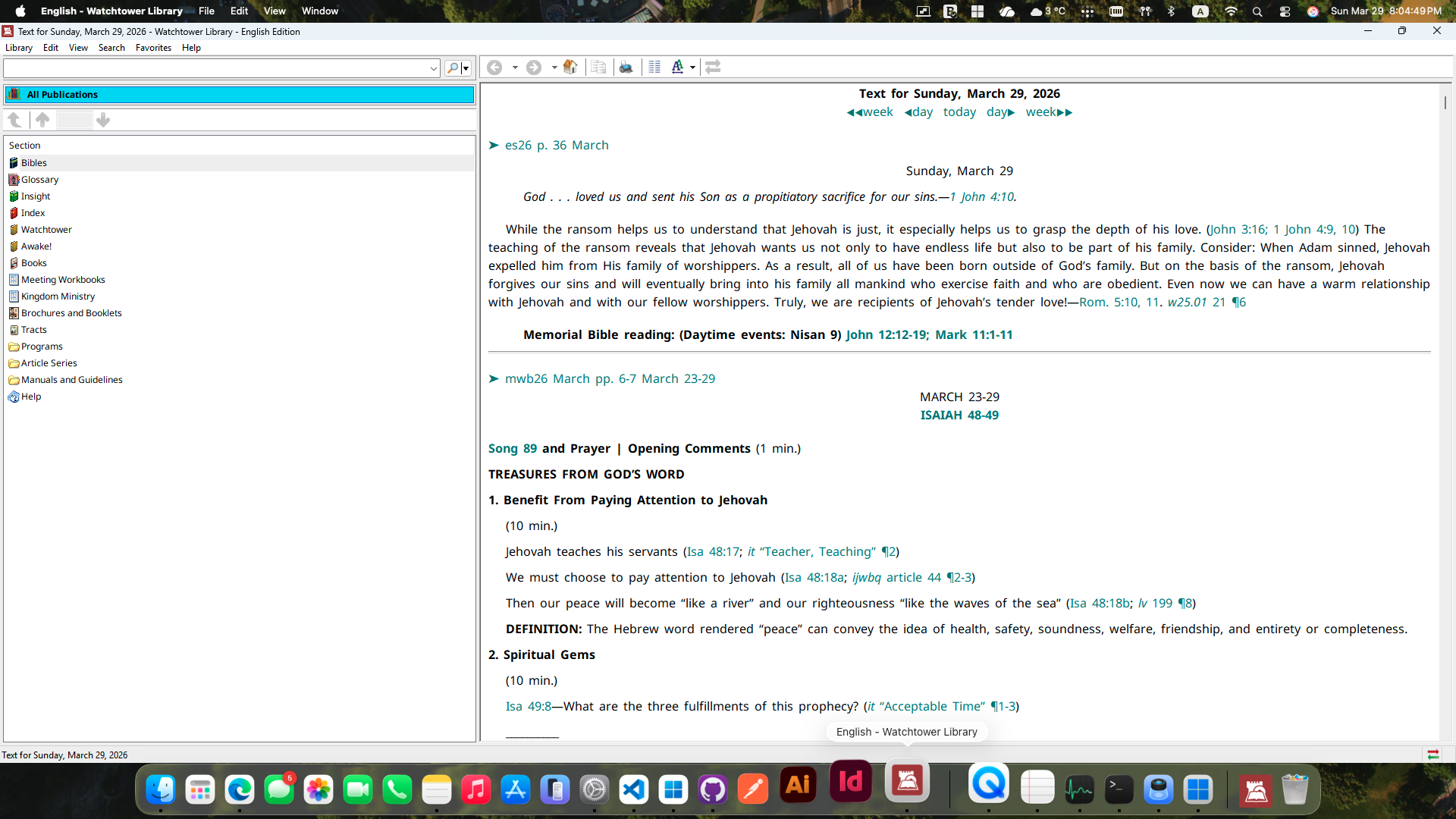Open the search field history dropdown
This screenshot has height=819, width=1456.
(434, 68)
